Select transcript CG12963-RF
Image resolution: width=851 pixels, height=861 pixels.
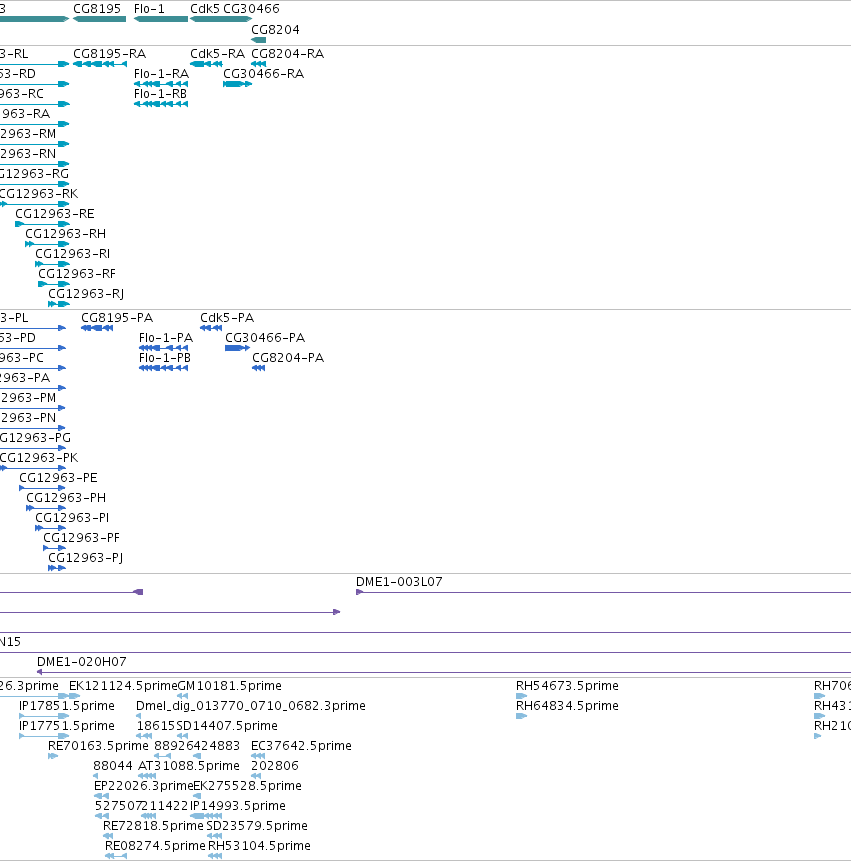click(54, 284)
